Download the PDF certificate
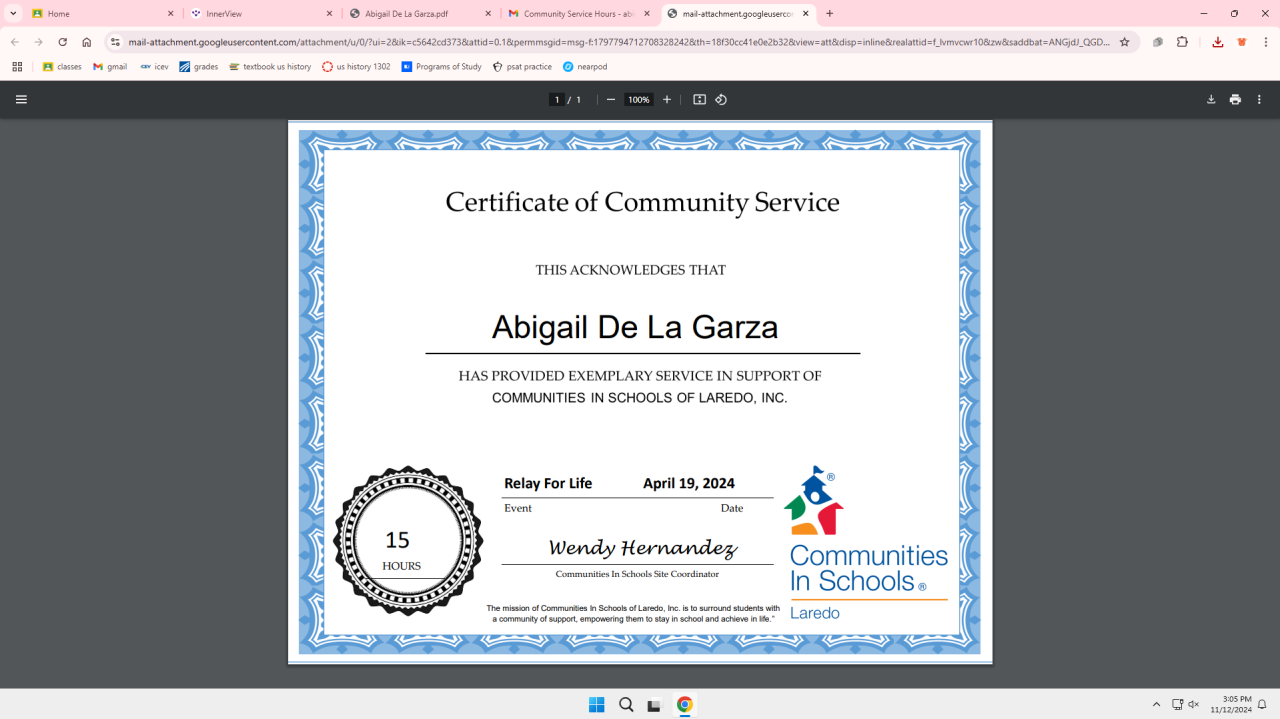This screenshot has width=1280, height=719. click(x=1211, y=100)
